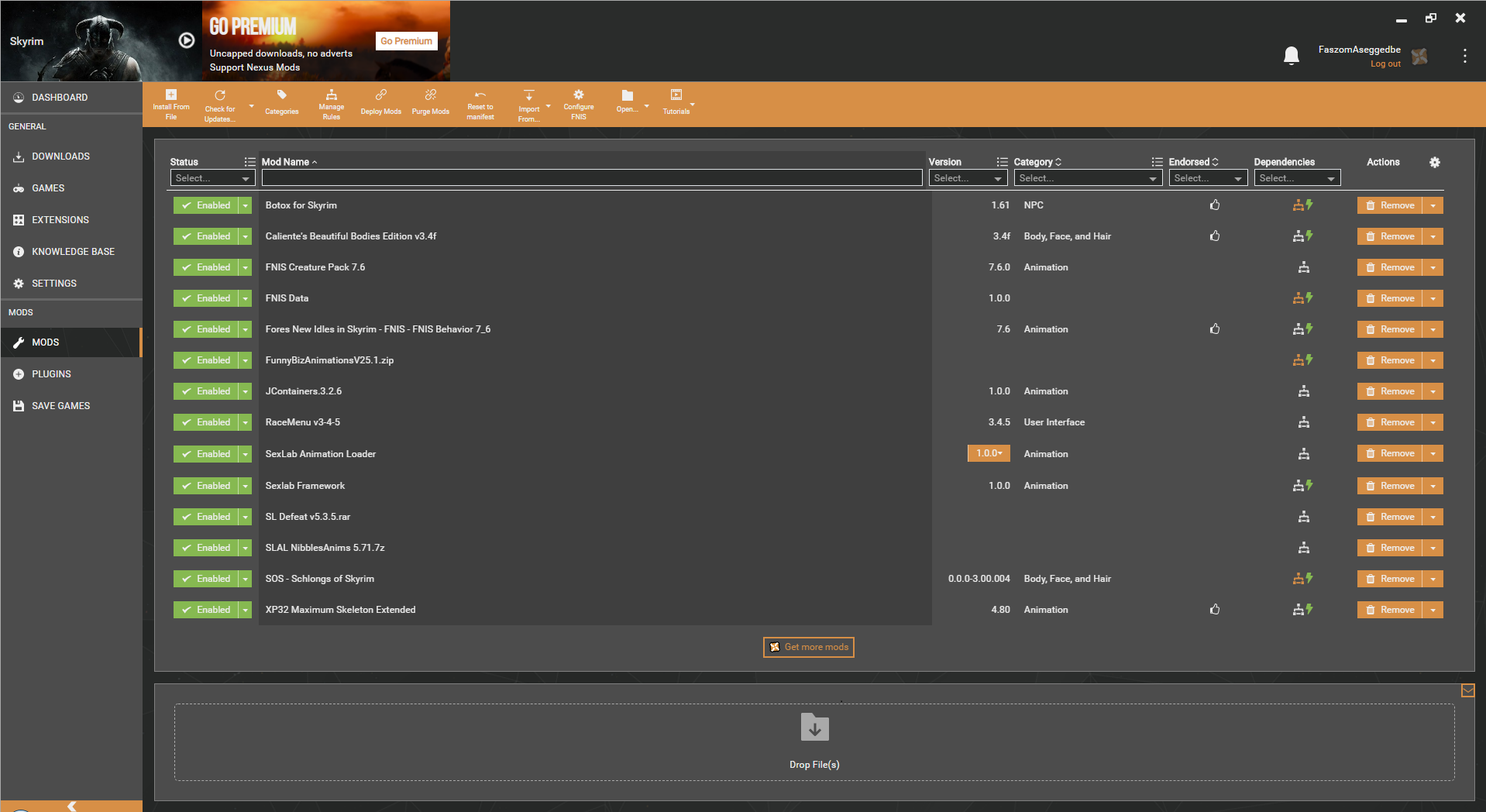
Task: Open the Version filter dropdown
Action: (968, 178)
